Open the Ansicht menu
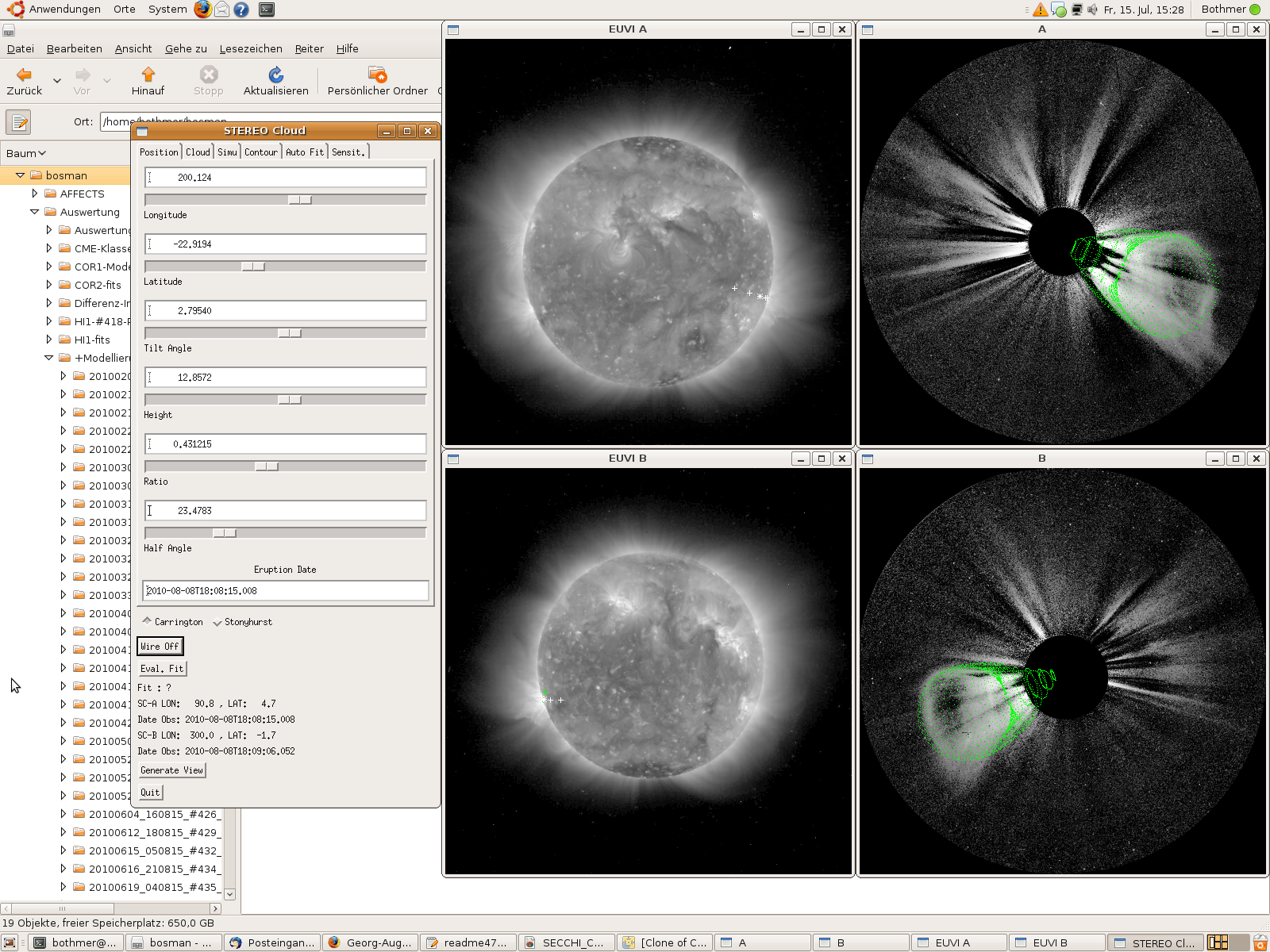Image resolution: width=1270 pixels, height=952 pixels. click(133, 48)
